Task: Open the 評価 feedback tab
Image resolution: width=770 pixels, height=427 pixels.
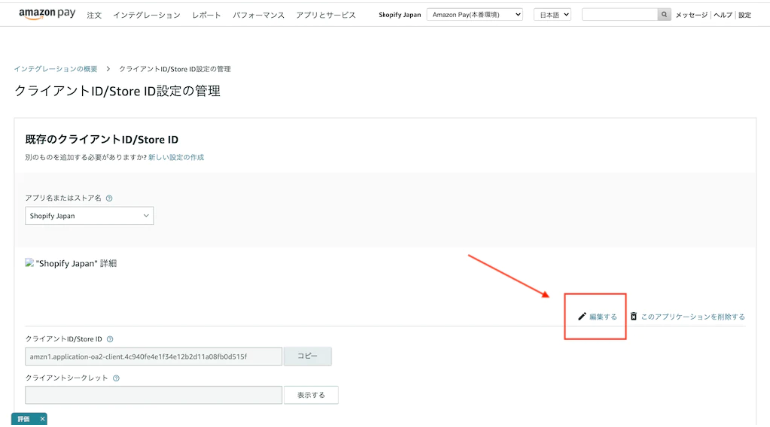Action: point(24,419)
